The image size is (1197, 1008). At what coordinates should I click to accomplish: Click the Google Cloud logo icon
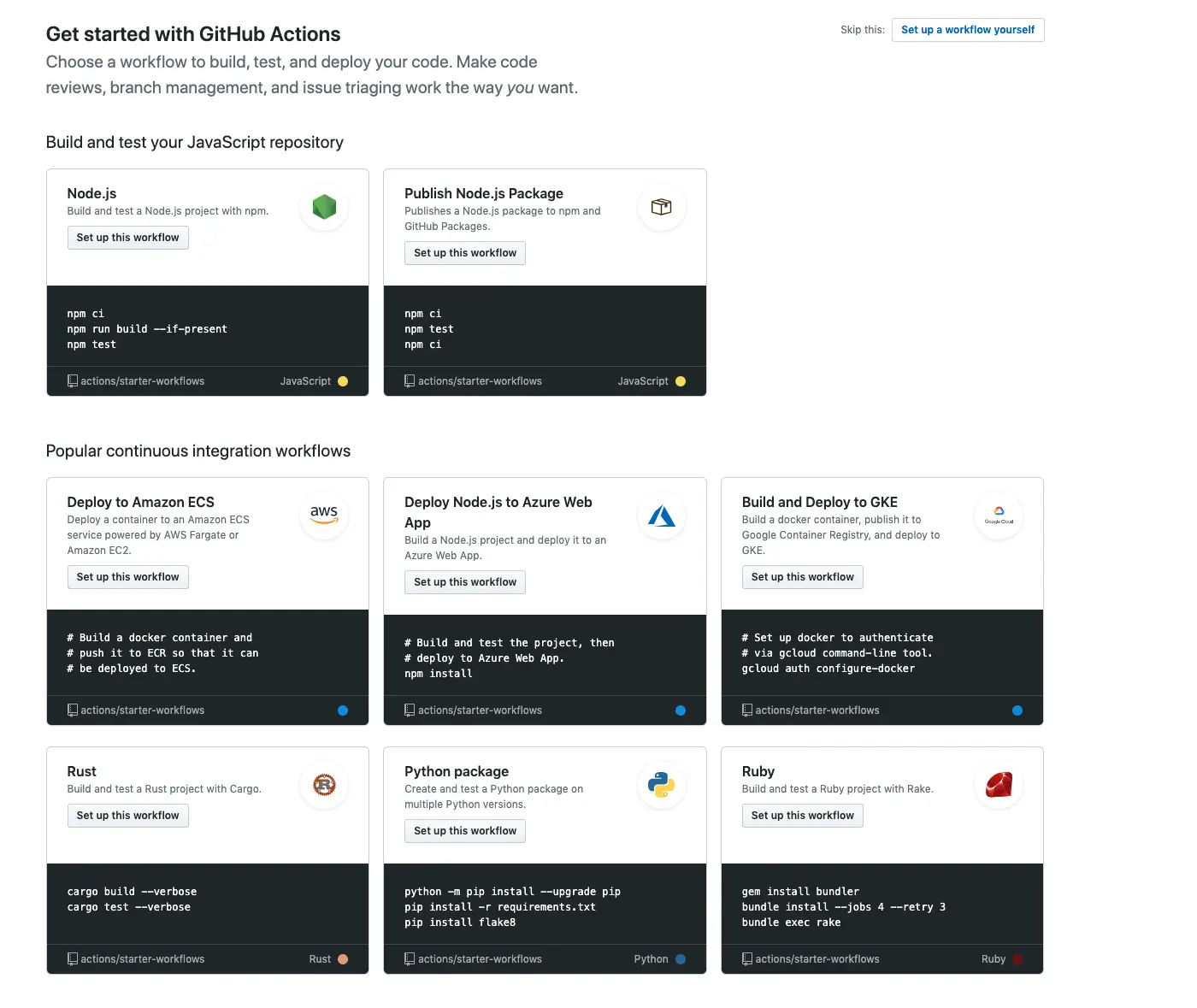999,516
